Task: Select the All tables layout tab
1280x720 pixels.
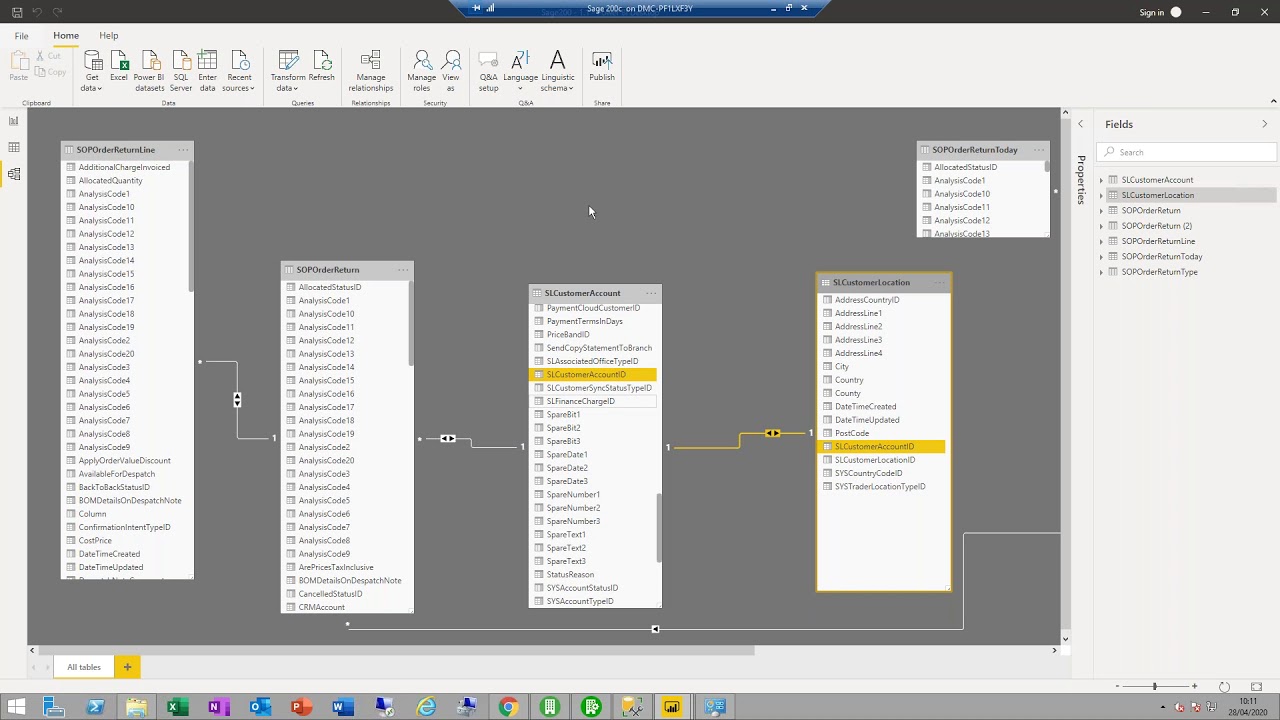Action: click(84, 667)
